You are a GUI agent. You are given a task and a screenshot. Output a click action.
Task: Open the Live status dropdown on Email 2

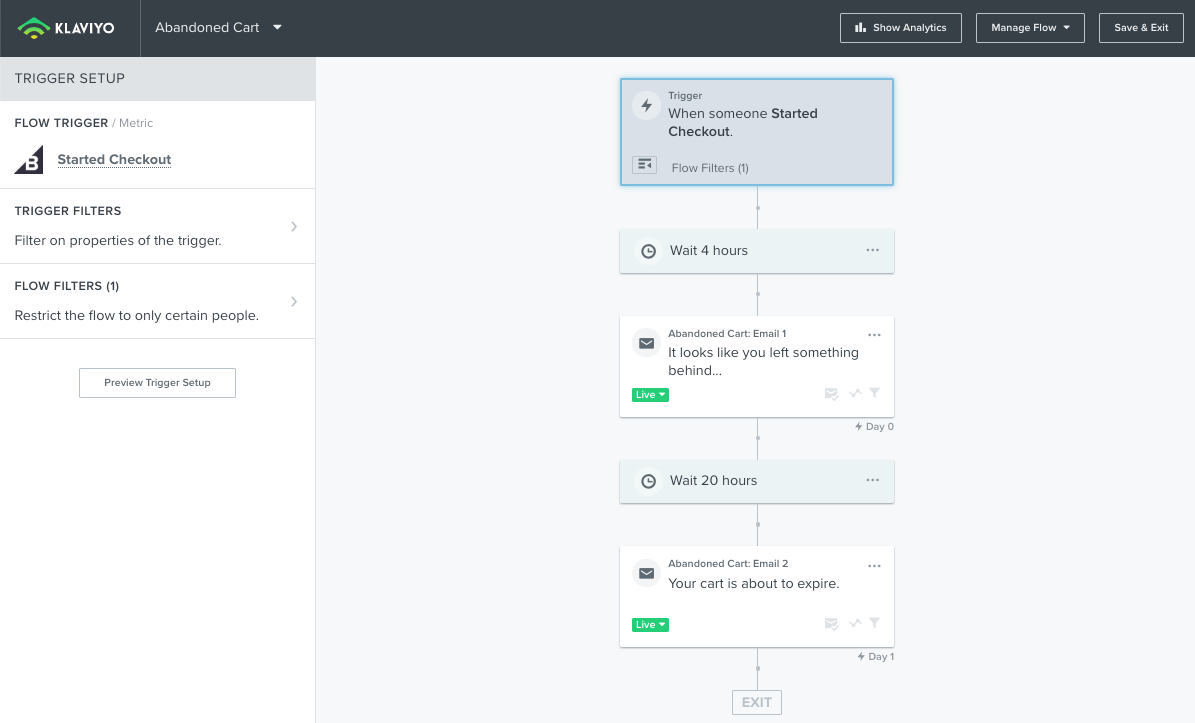click(x=650, y=625)
